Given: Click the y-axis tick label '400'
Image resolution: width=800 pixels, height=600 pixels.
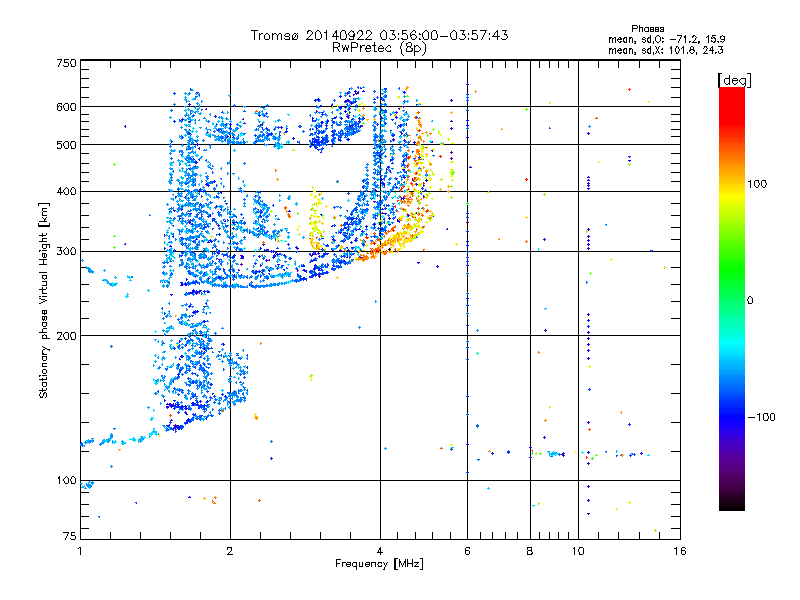Looking at the screenshot, I should (x=66, y=192).
